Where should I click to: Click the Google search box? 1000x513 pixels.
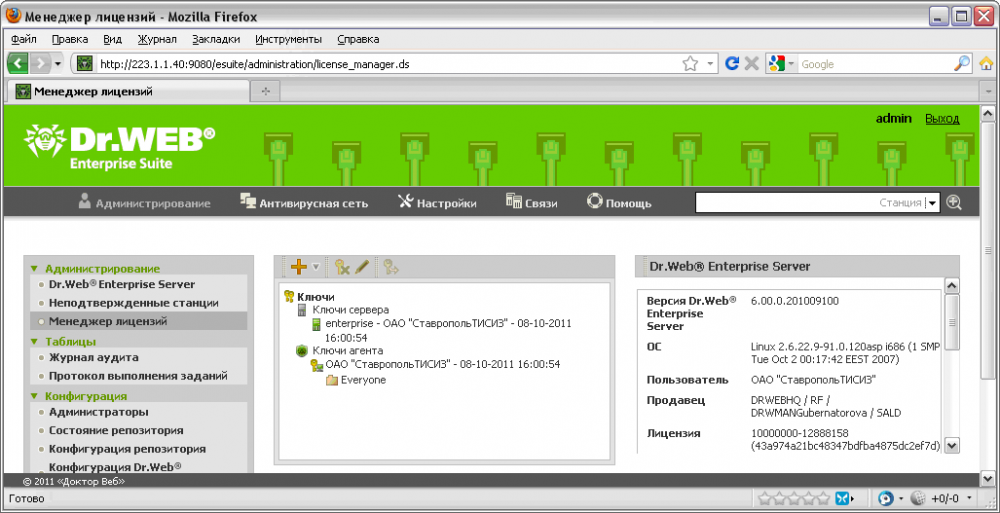click(x=874, y=64)
